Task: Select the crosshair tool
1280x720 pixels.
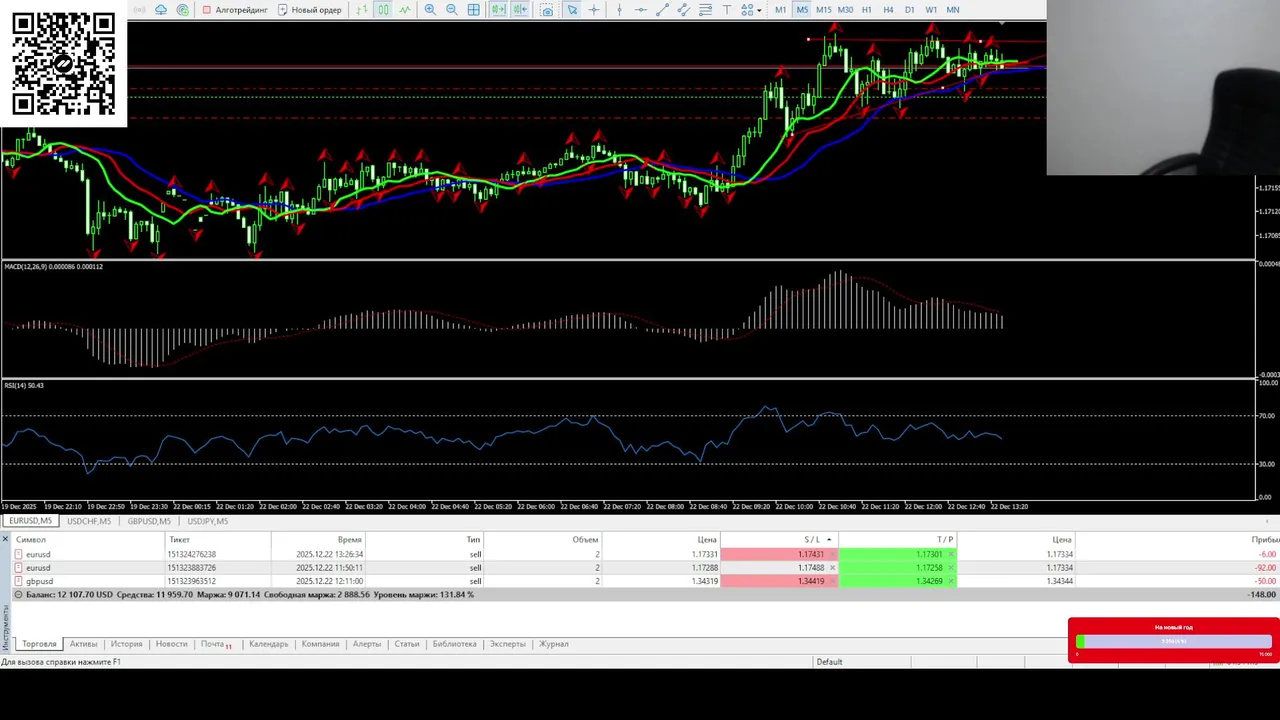Action: point(594,9)
